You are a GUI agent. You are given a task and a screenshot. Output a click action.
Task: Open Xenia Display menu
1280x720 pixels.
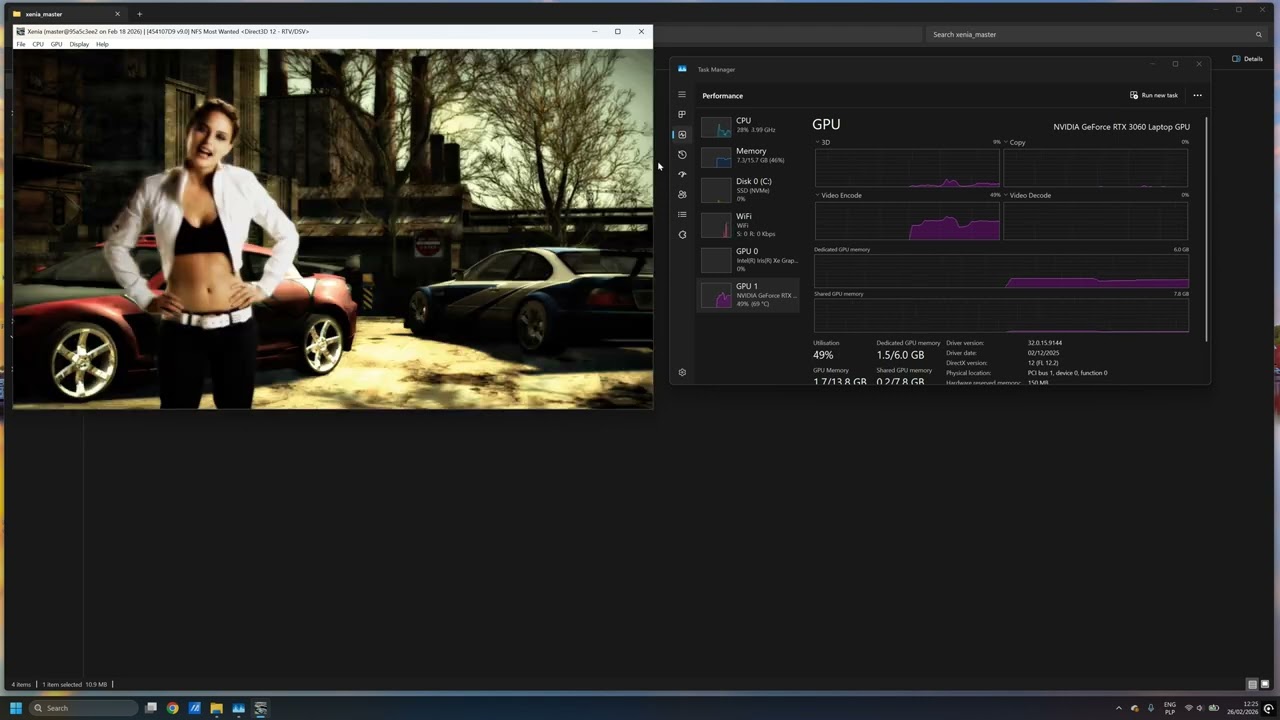point(79,44)
